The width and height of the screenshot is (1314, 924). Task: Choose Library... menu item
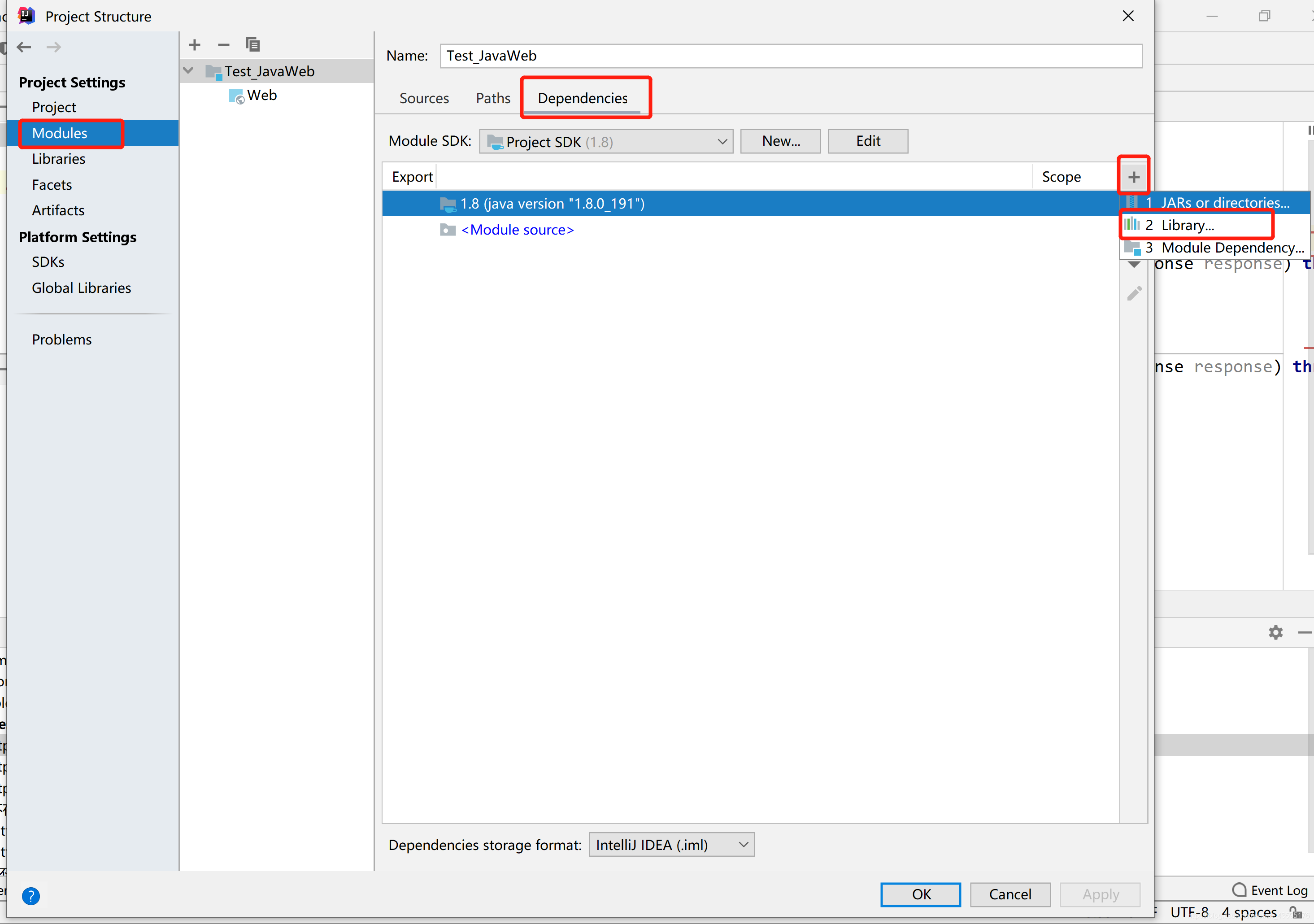coord(1214,225)
